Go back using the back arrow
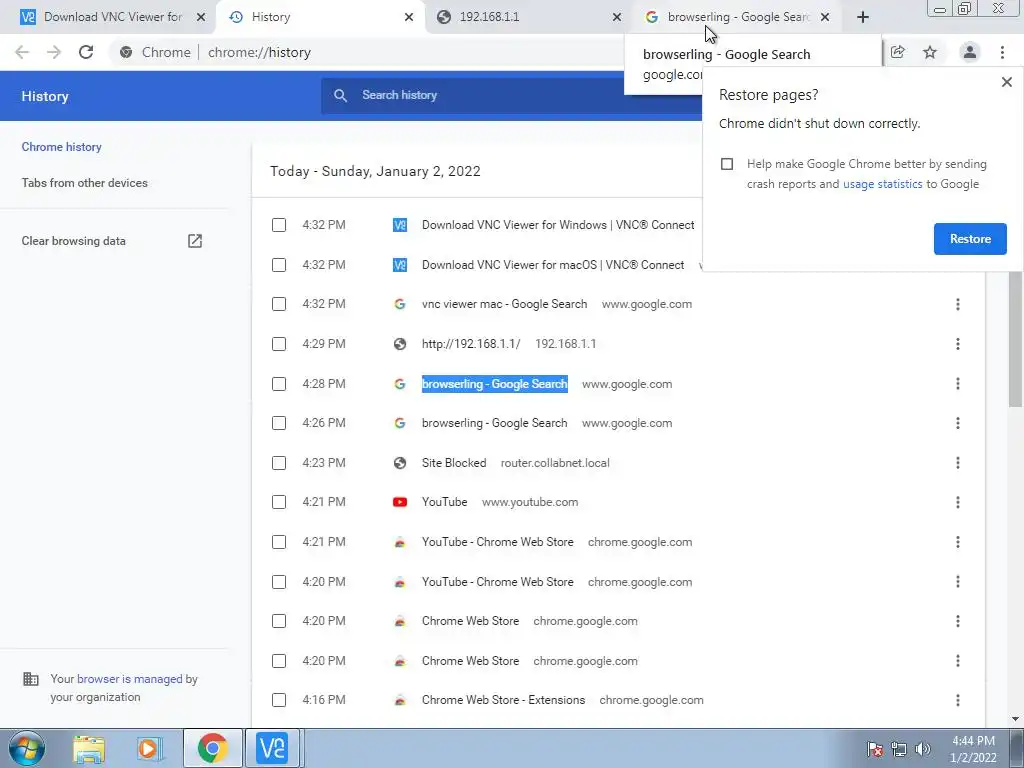This screenshot has width=1024, height=768. tap(22, 52)
